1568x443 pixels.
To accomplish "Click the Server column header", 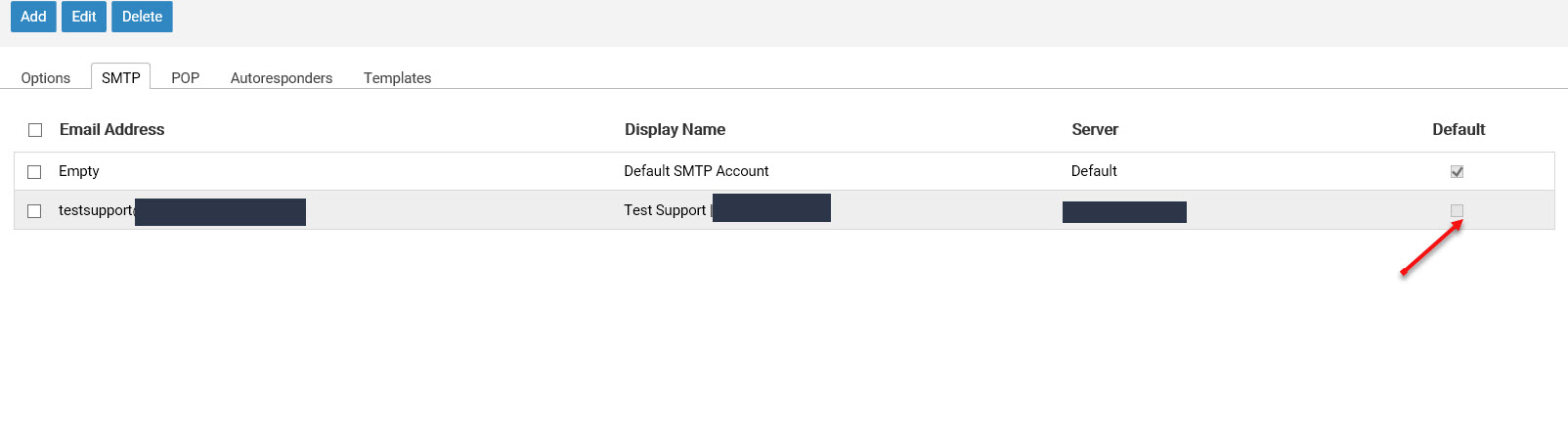I will (1094, 129).
